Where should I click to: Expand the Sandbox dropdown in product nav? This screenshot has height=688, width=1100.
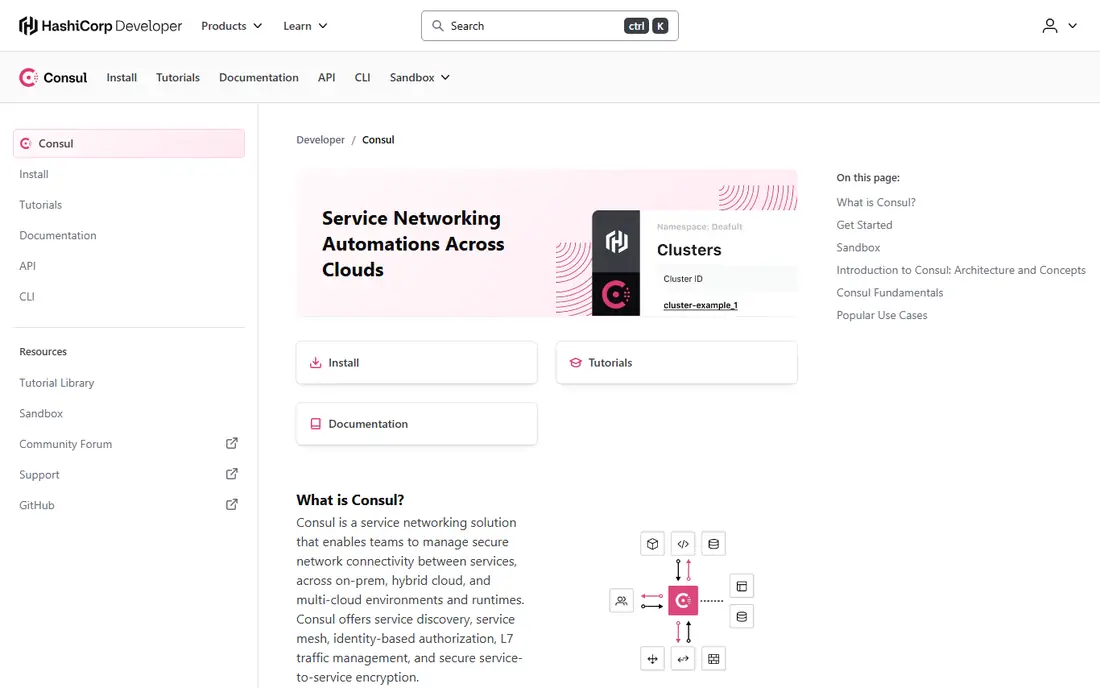pyautogui.click(x=420, y=77)
